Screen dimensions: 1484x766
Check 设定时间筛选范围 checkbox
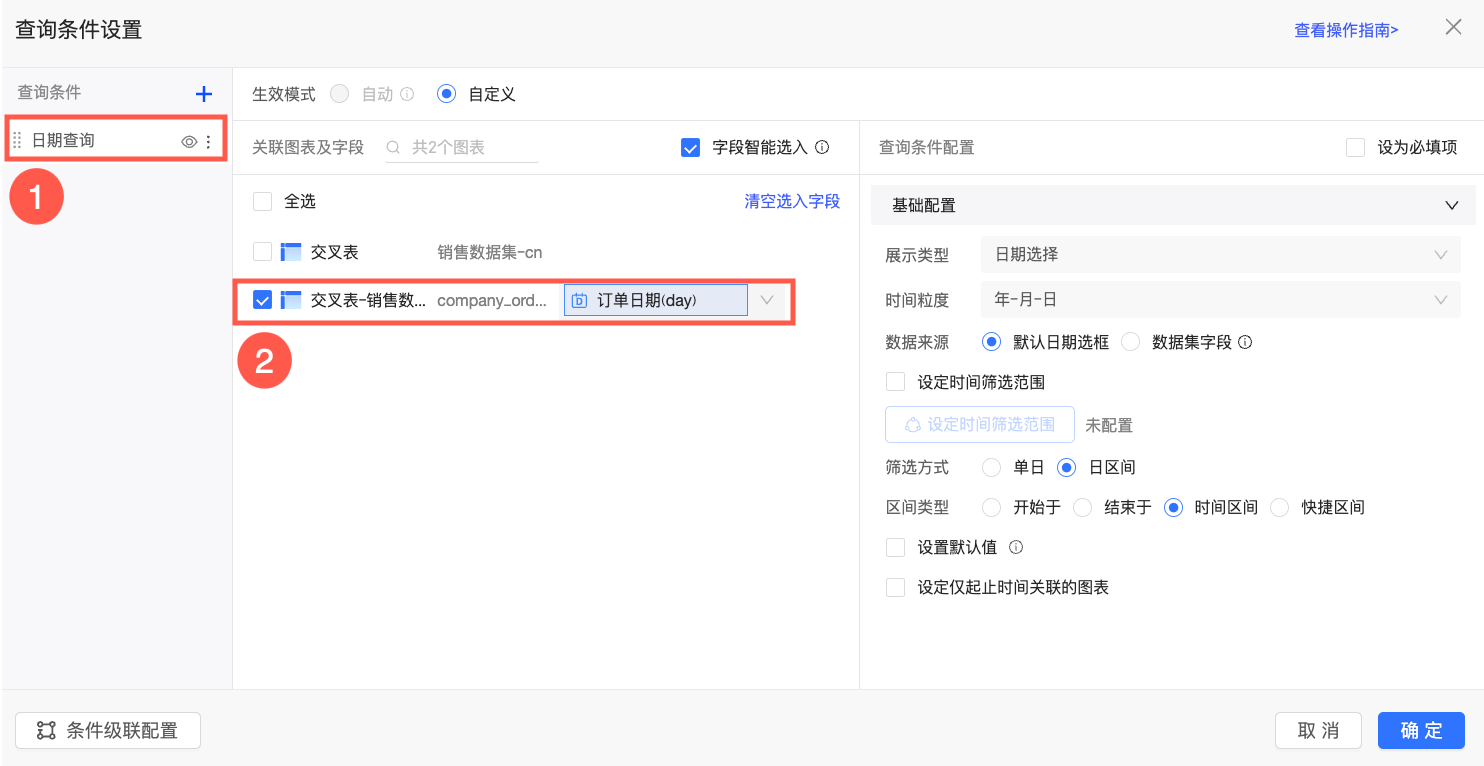tap(895, 382)
